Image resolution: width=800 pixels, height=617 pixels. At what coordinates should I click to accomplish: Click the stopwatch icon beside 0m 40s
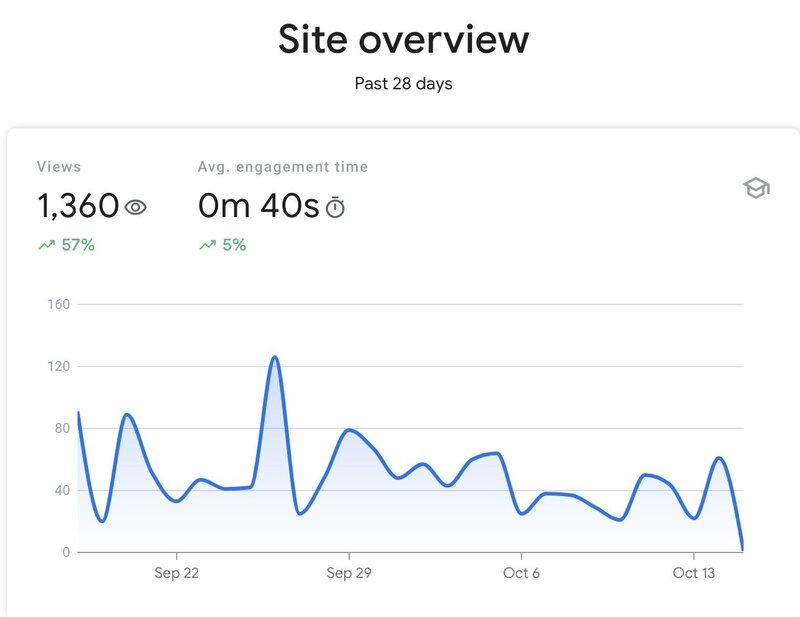(336, 208)
